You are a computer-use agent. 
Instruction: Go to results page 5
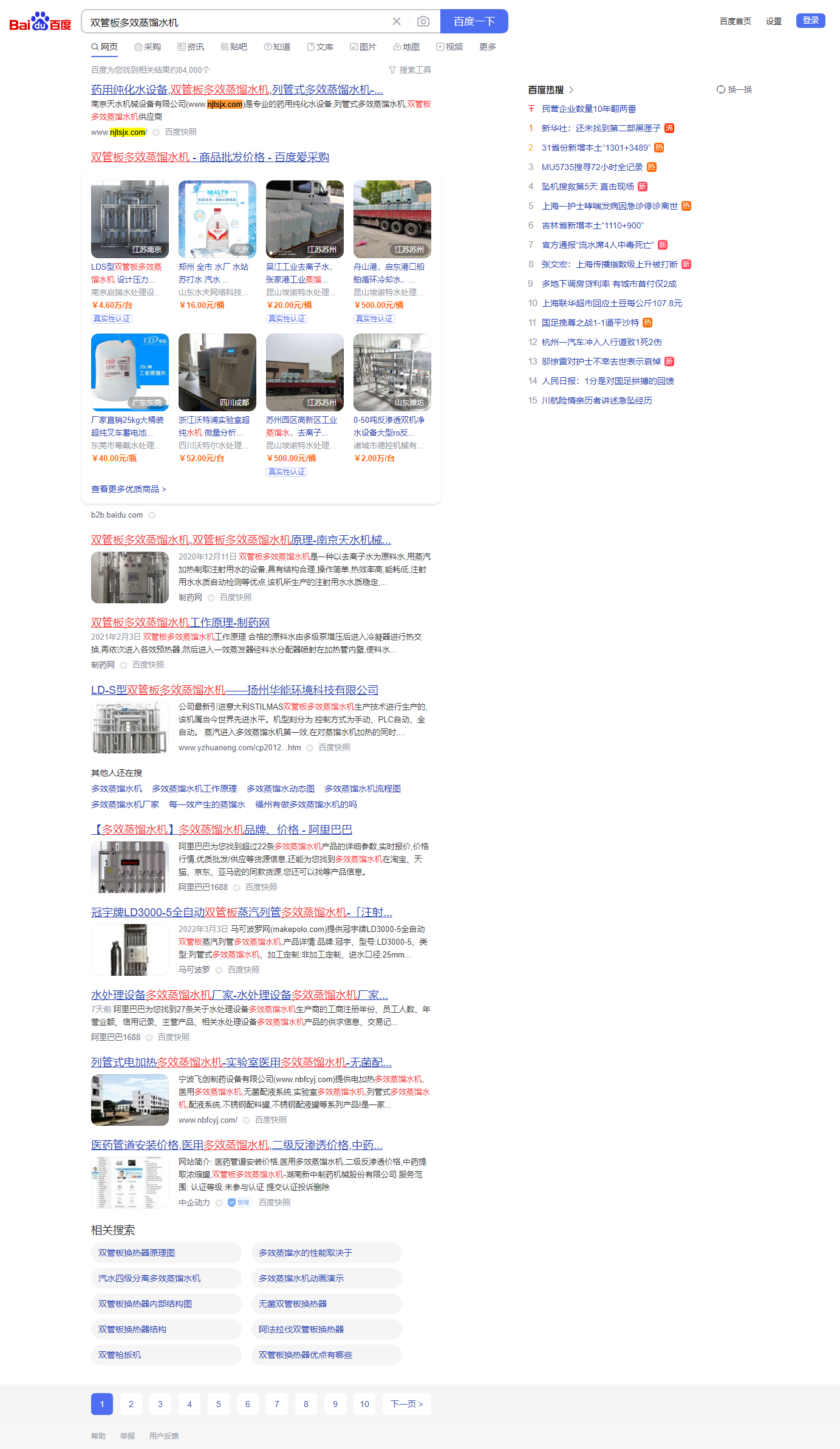point(219,1404)
